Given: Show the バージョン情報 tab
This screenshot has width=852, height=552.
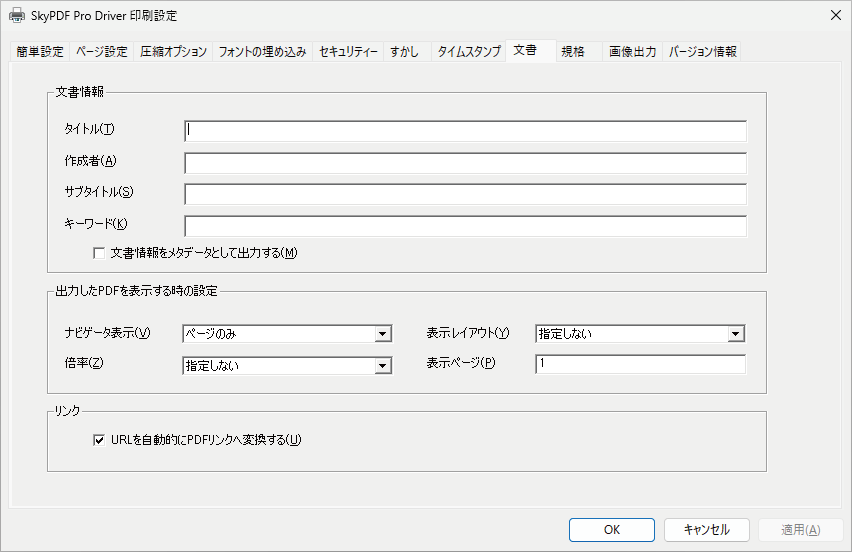Looking at the screenshot, I should (703, 52).
